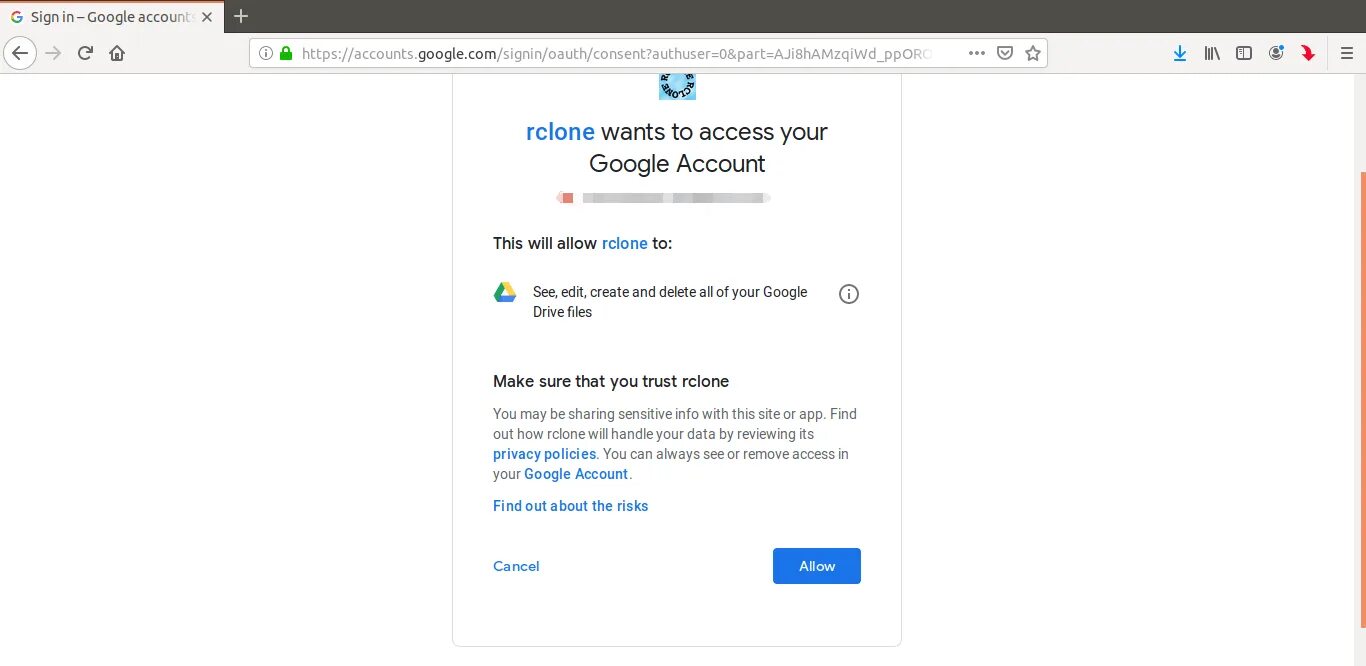Click 'Make sure that you trust rclone' heading
Screen dimensions: 1366x666
pos(611,381)
